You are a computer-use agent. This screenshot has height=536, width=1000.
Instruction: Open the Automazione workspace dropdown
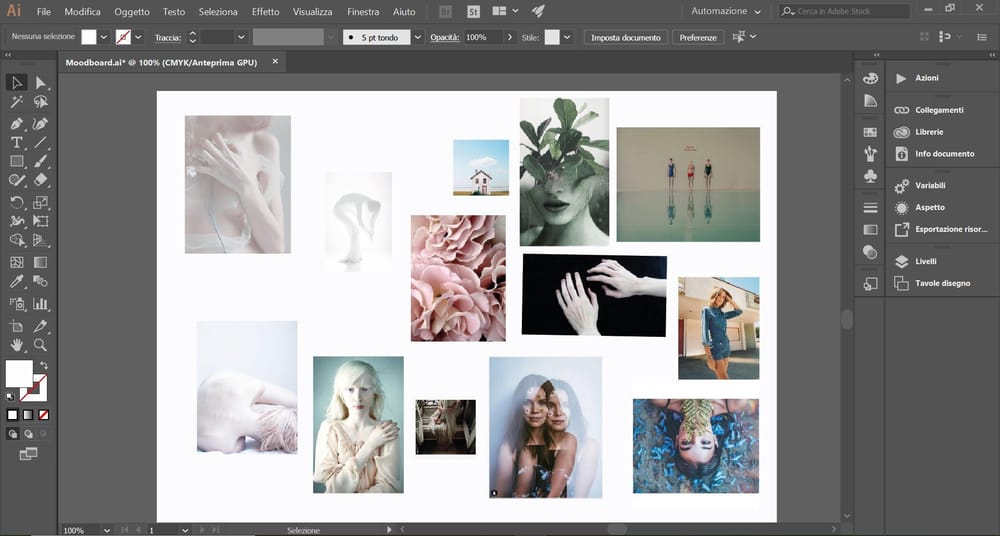coord(726,11)
